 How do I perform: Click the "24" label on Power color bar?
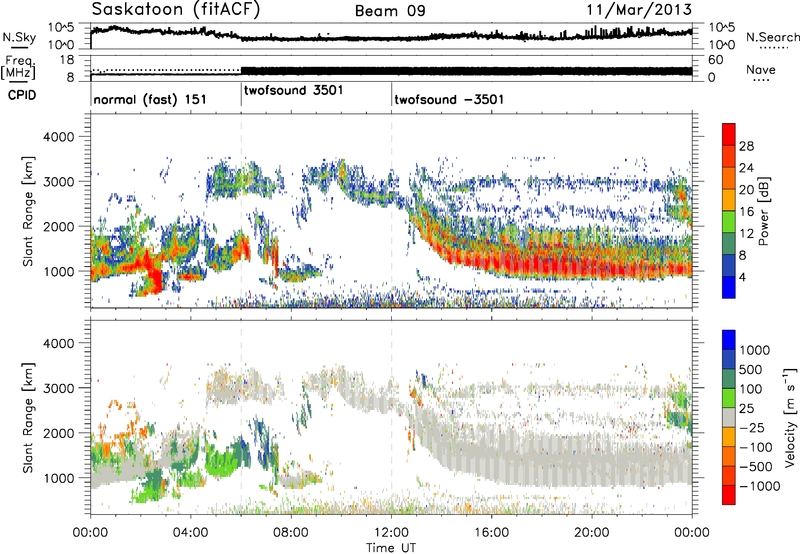click(x=746, y=168)
